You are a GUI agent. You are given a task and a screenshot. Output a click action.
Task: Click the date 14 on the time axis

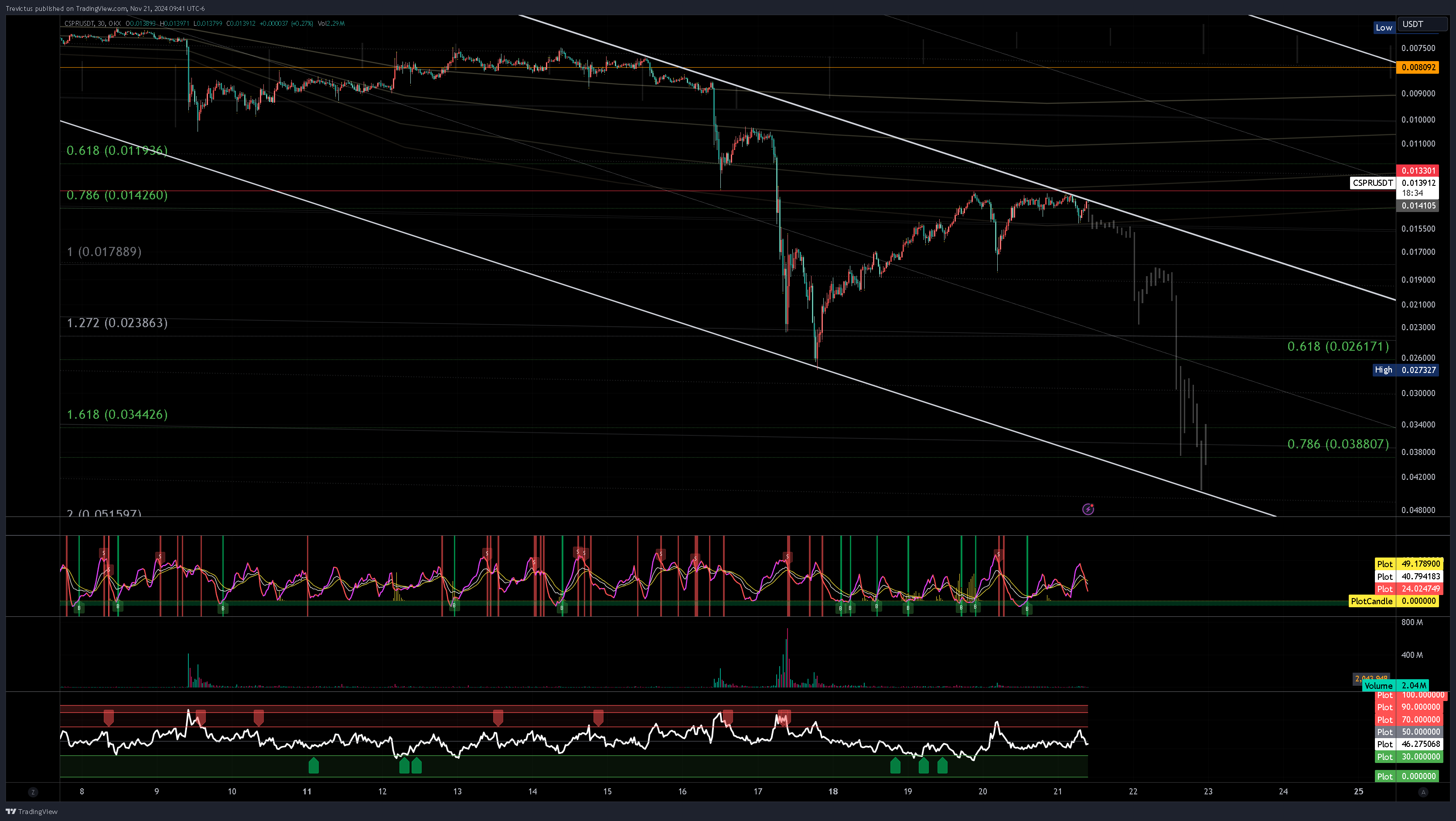532,792
